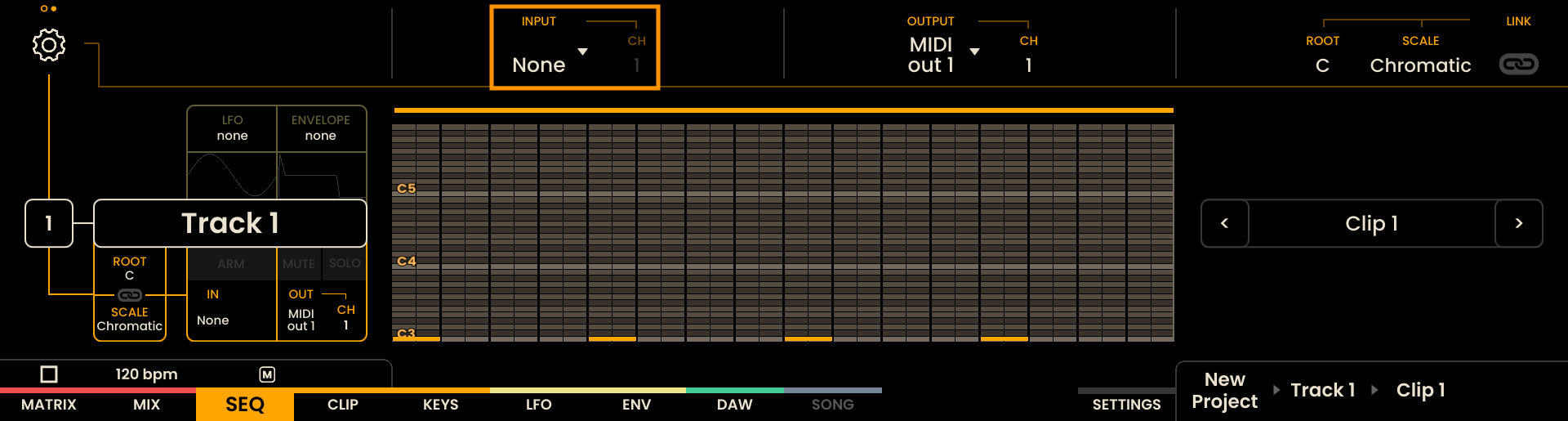Go to next clip with right chevron
Viewport: 1568px width, 421px height.
pyautogui.click(x=1519, y=223)
